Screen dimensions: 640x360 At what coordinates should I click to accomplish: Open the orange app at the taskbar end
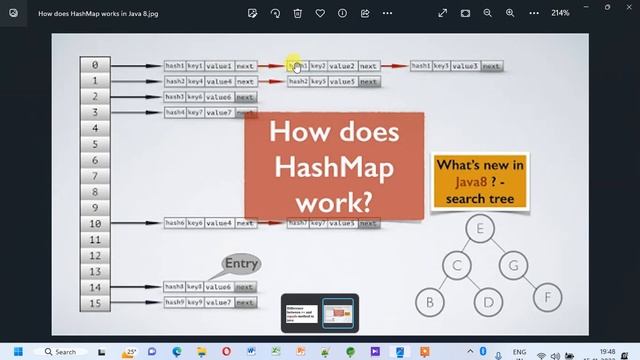coord(424,351)
